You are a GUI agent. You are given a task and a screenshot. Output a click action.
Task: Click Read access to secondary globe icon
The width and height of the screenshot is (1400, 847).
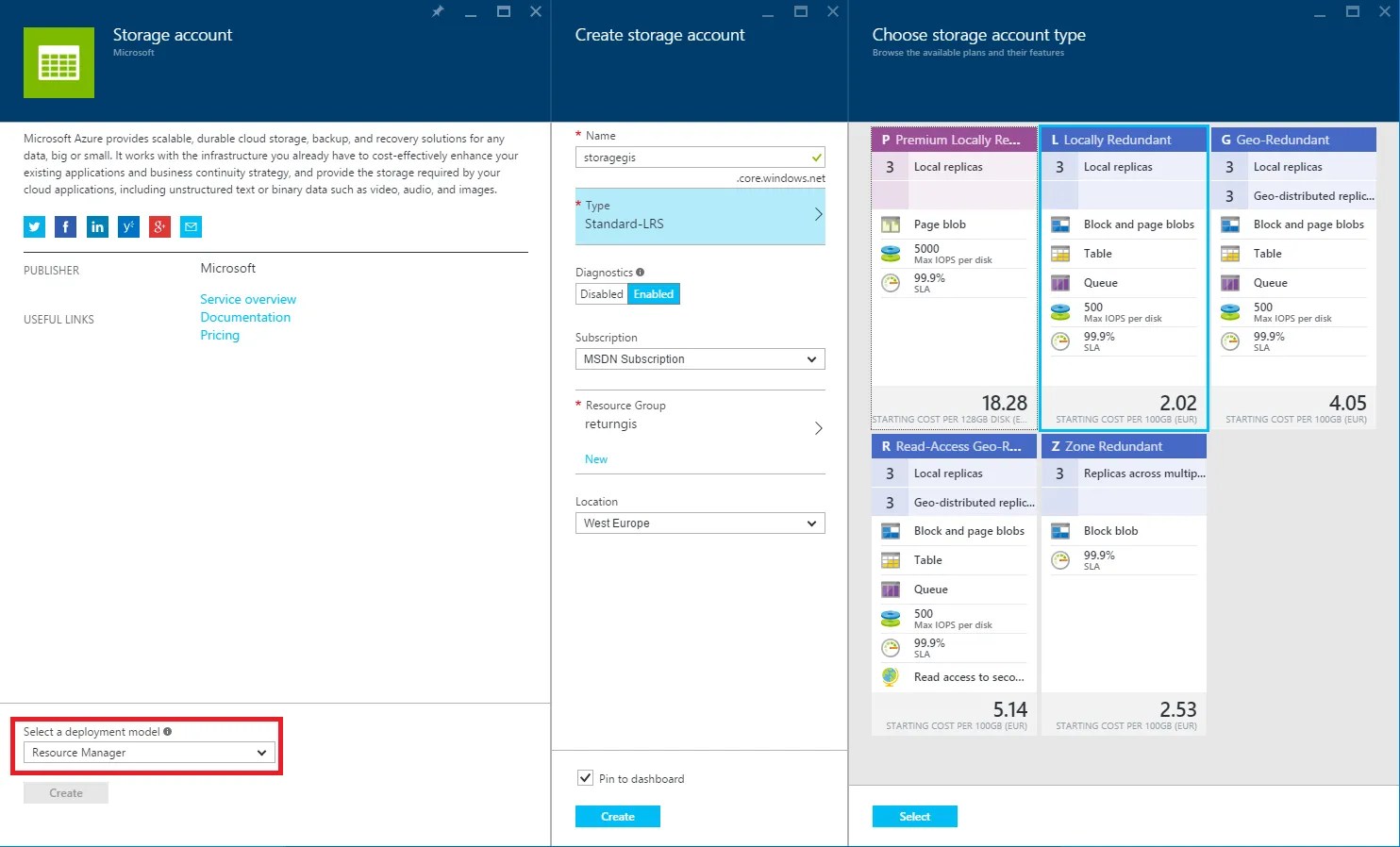[x=890, y=677]
